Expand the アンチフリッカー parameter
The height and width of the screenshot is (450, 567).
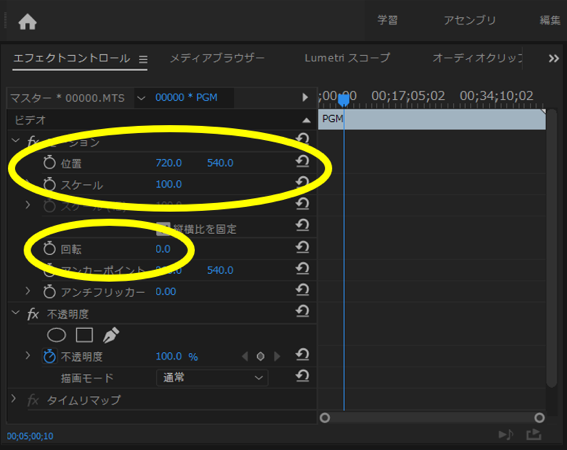coord(28,291)
